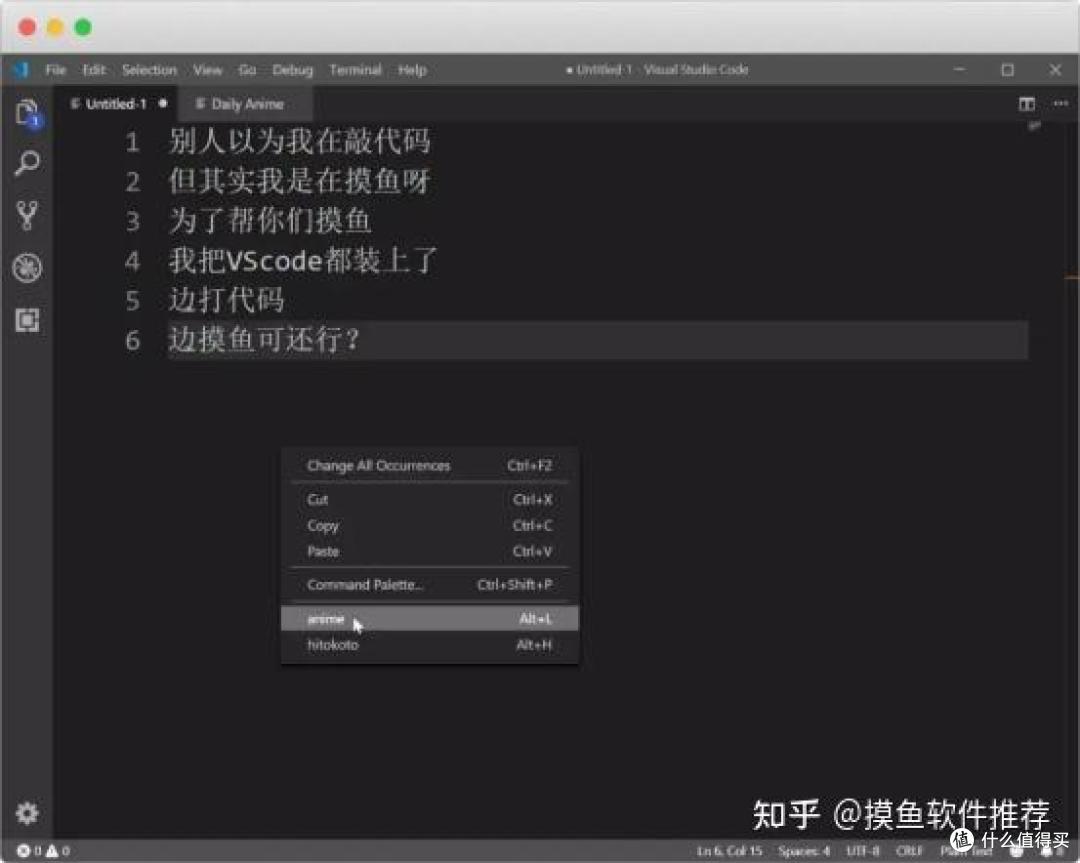This screenshot has height=863, width=1080.
Task: Click line number 5 in the gutter
Action: click(133, 301)
